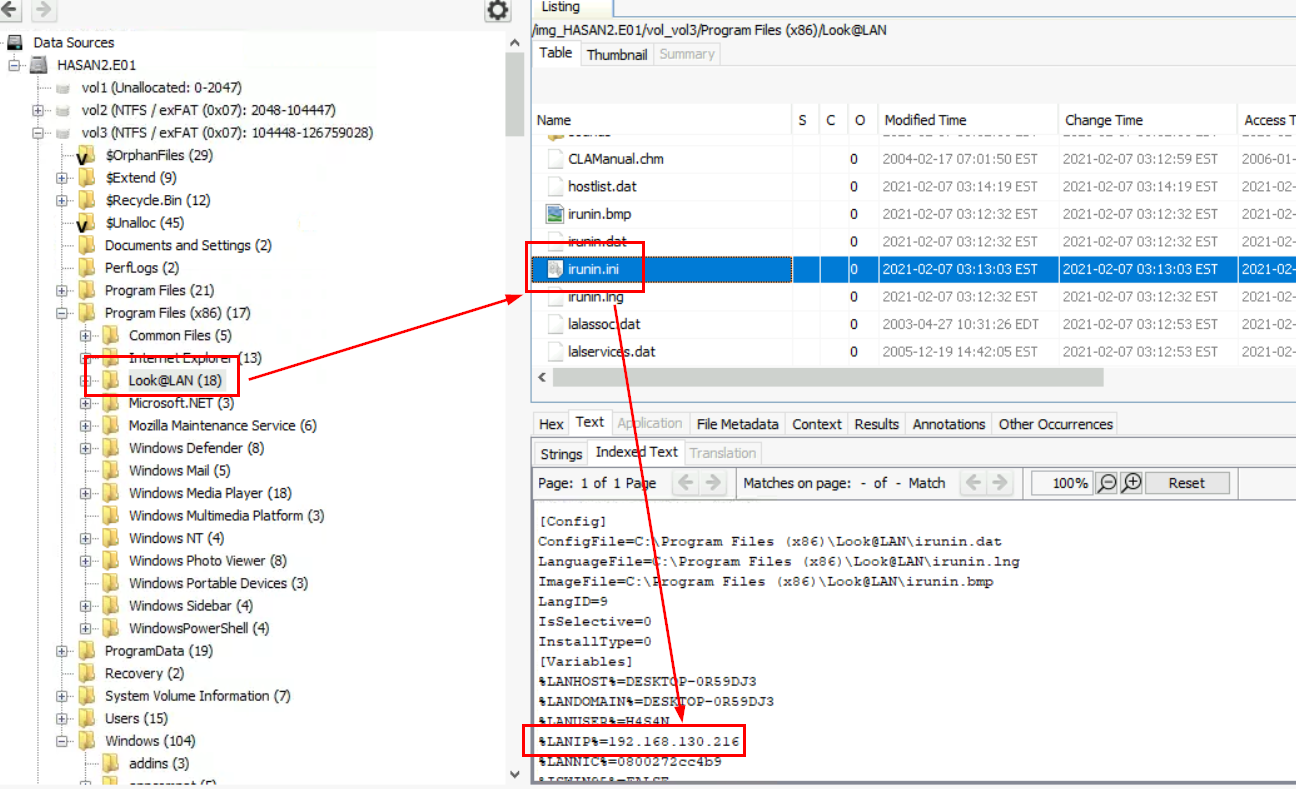This screenshot has height=789, width=1296.
Task: Go to next page arrow in text viewer
Action: (x=713, y=483)
